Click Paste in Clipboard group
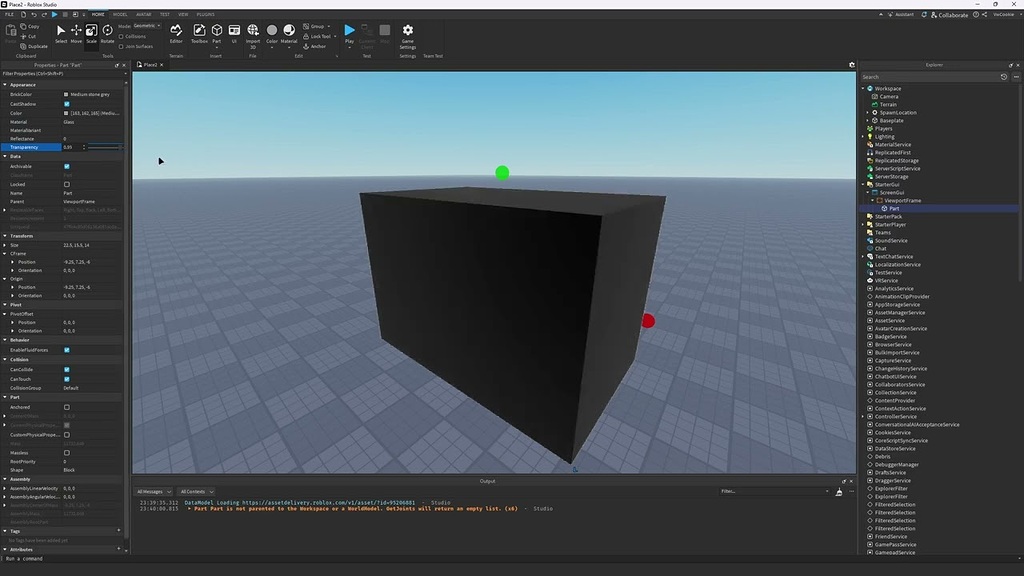This screenshot has height=576, width=1024. (x=10, y=33)
